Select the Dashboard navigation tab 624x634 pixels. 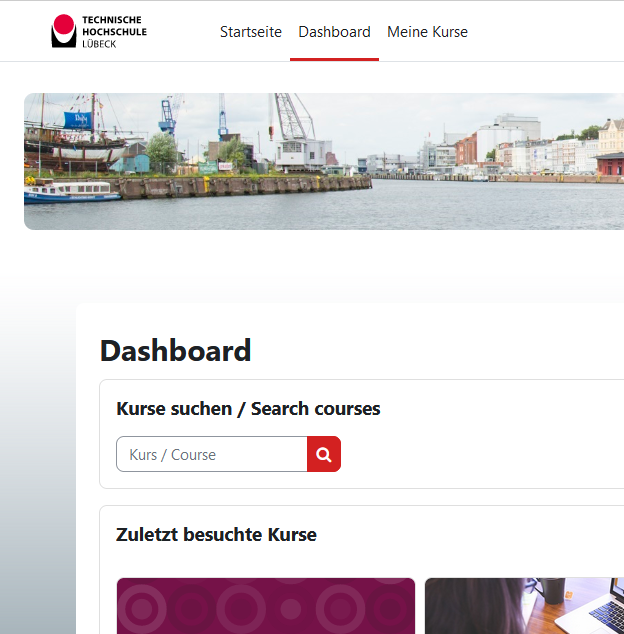(334, 32)
